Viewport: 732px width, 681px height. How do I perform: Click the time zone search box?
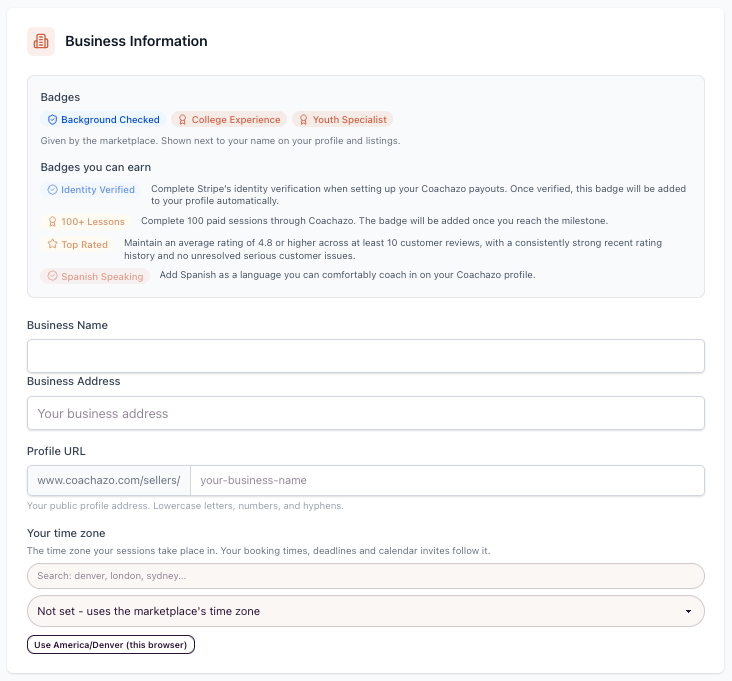[x=366, y=576]
